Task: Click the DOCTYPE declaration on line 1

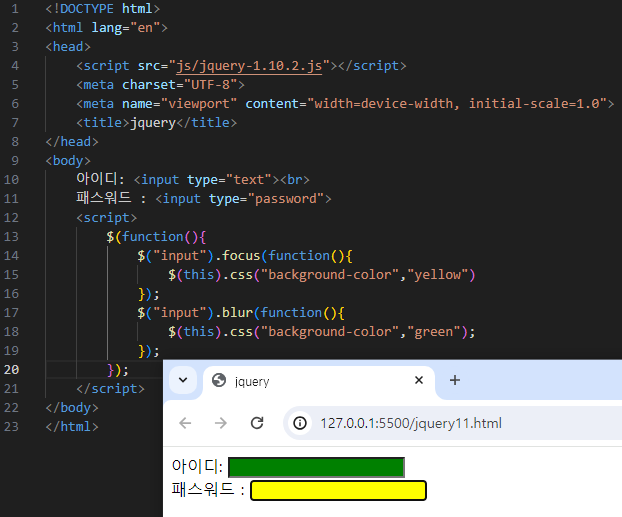Action: pyautogui.click(x=103, y=9)
